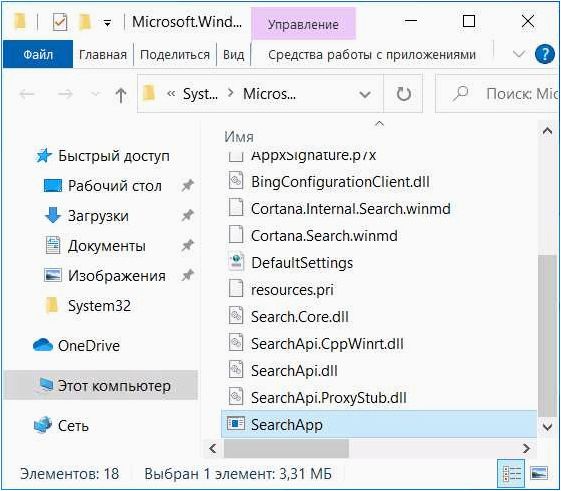
Task: Open the Средства работы с приложениями tab
Action: click(372, 55)
